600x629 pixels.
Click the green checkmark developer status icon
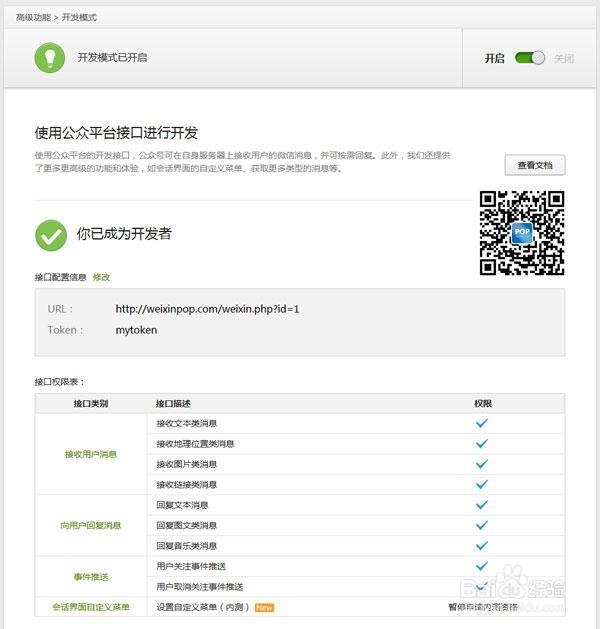51,235
